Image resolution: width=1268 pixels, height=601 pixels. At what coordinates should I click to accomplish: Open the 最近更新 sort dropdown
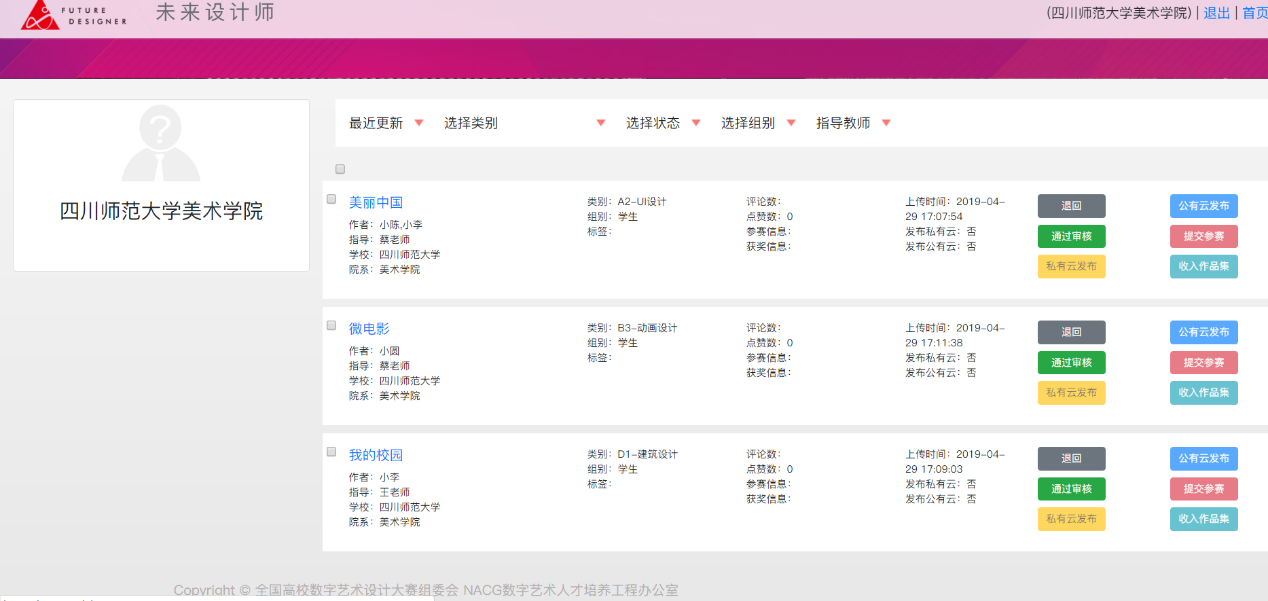386,123
